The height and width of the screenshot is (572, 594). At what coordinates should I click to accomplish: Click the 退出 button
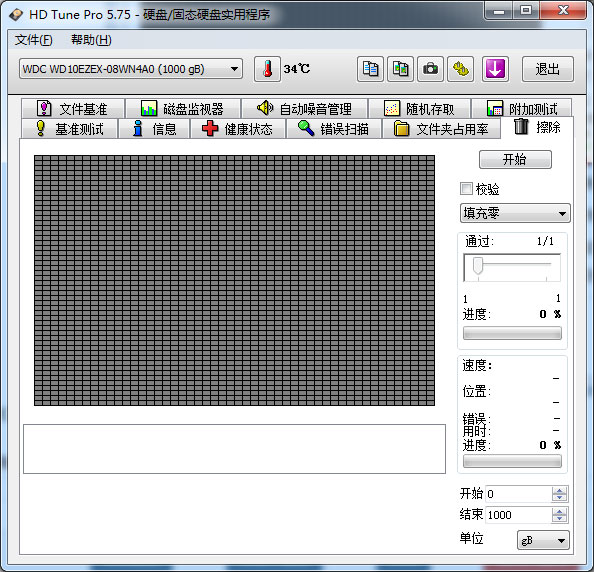[547, 69]
